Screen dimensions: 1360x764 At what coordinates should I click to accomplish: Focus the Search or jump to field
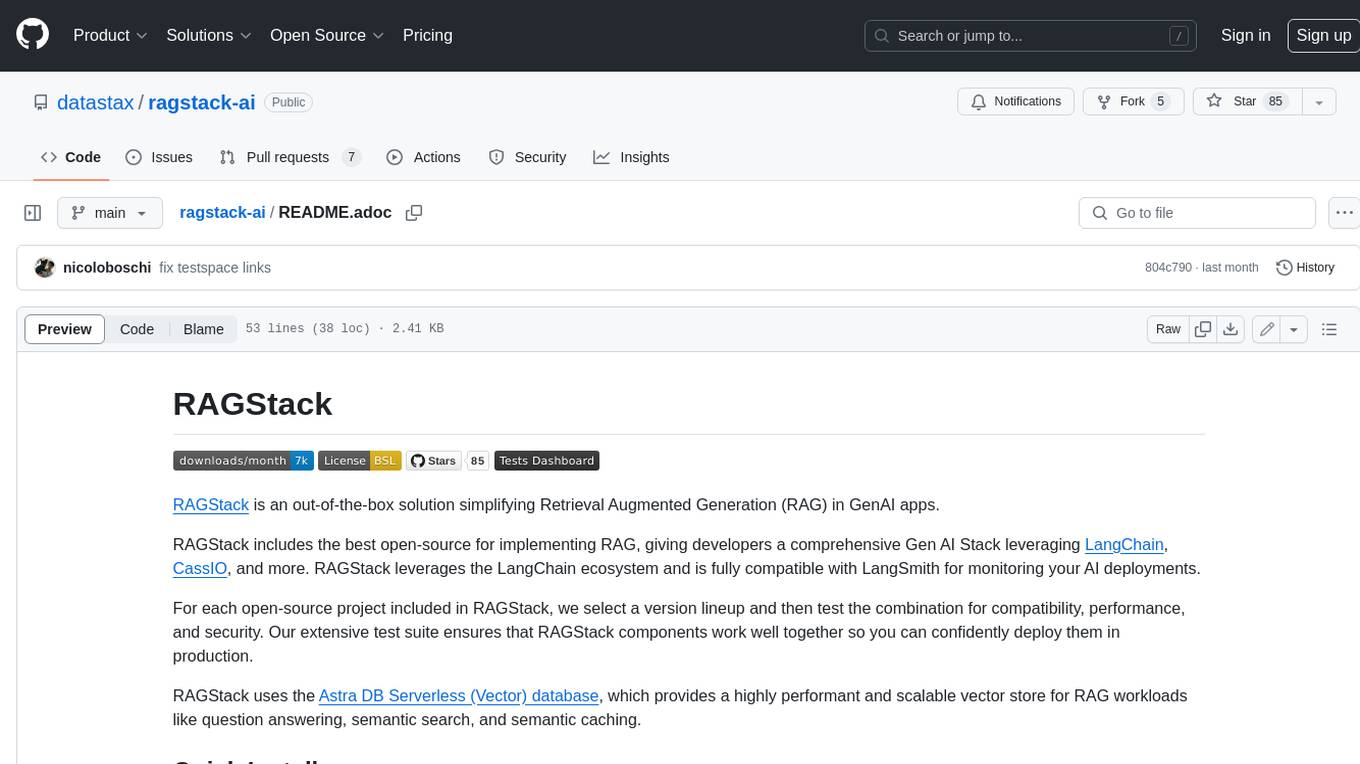point(1030,36)
